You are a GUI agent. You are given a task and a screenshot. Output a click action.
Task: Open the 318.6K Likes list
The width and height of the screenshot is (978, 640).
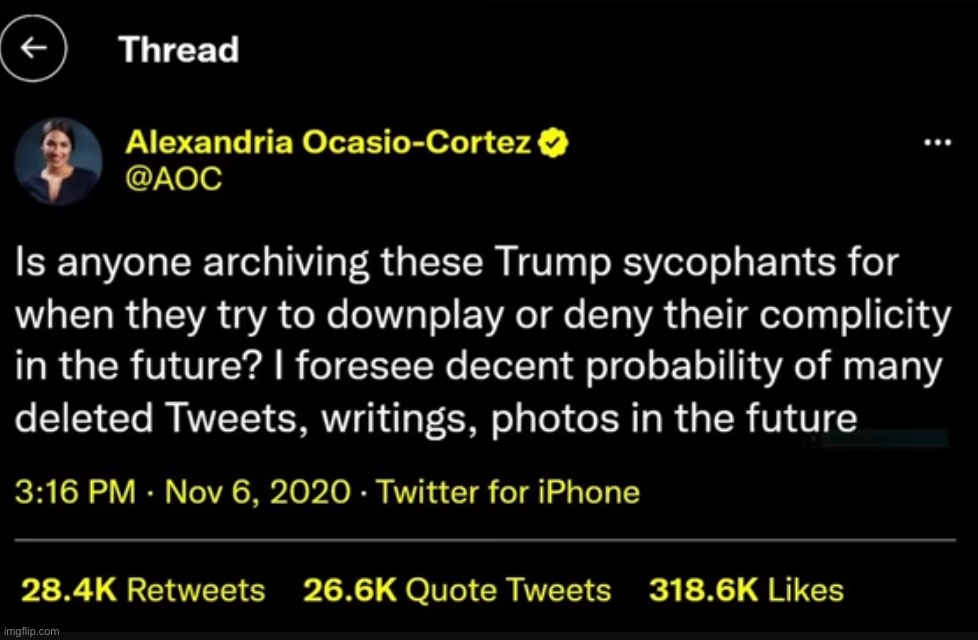746,590
